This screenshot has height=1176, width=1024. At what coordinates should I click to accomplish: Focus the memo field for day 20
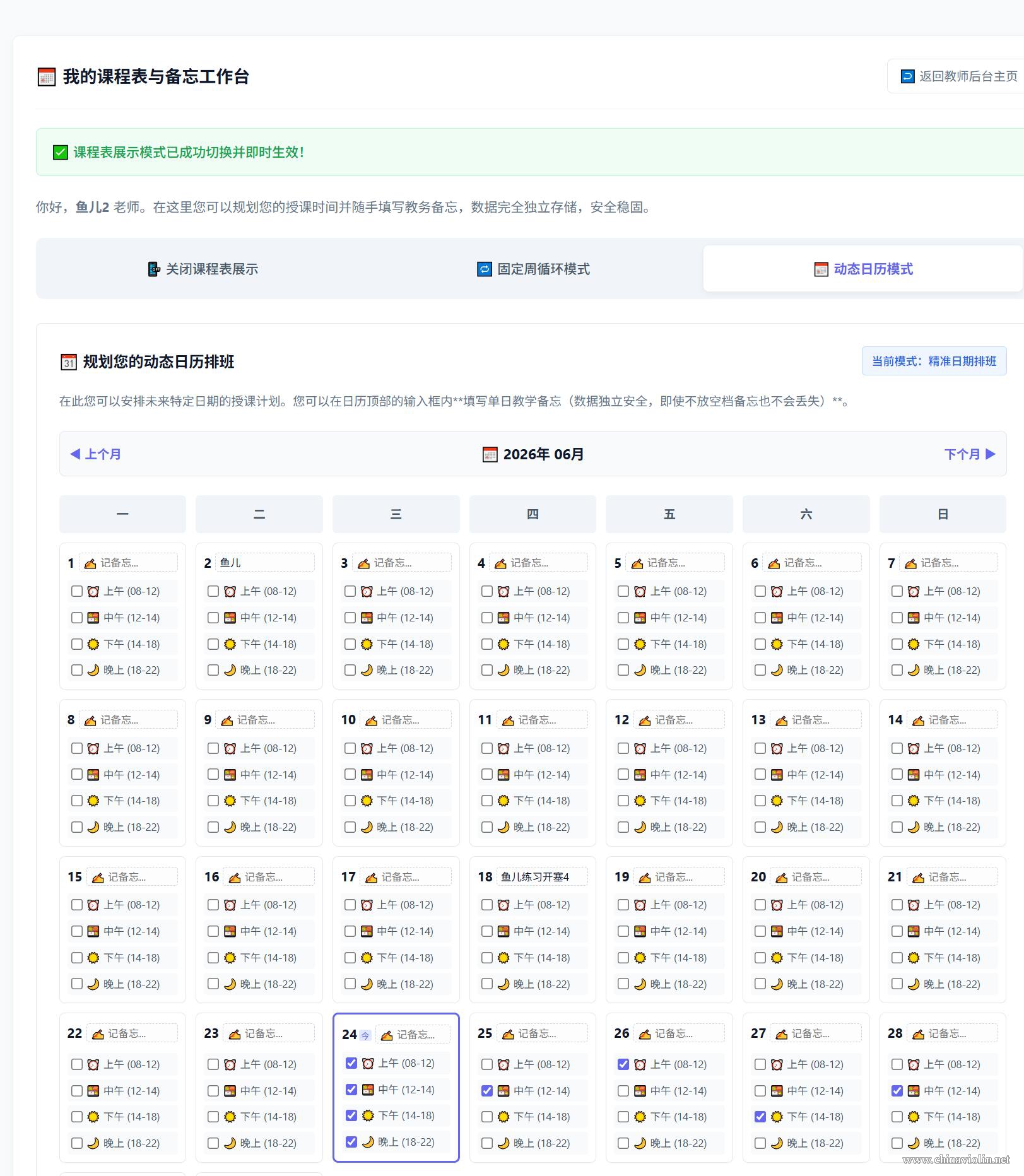pyautogui.click(x=816, y=877)
